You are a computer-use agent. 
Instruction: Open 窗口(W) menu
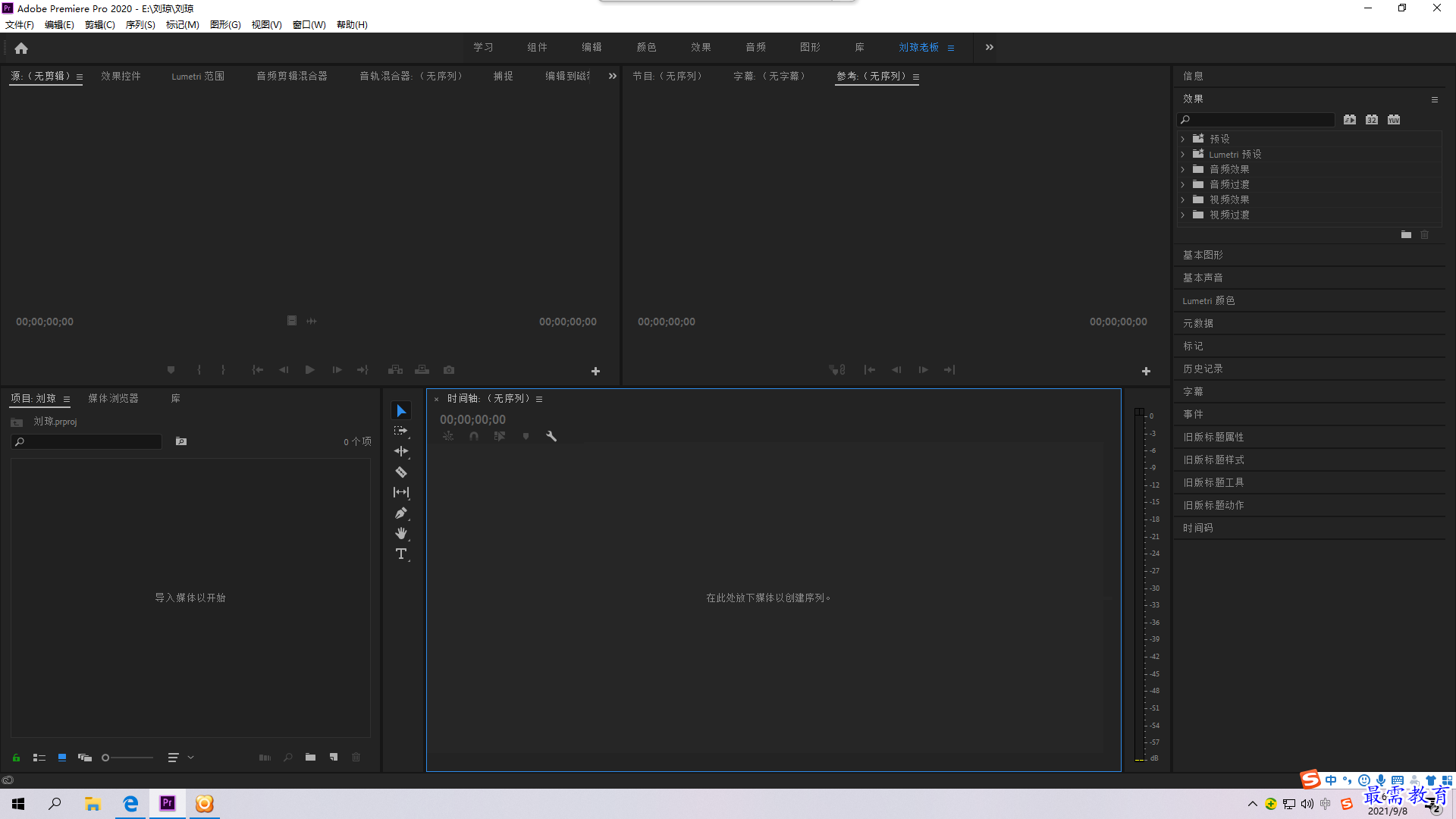pos(309,25)
